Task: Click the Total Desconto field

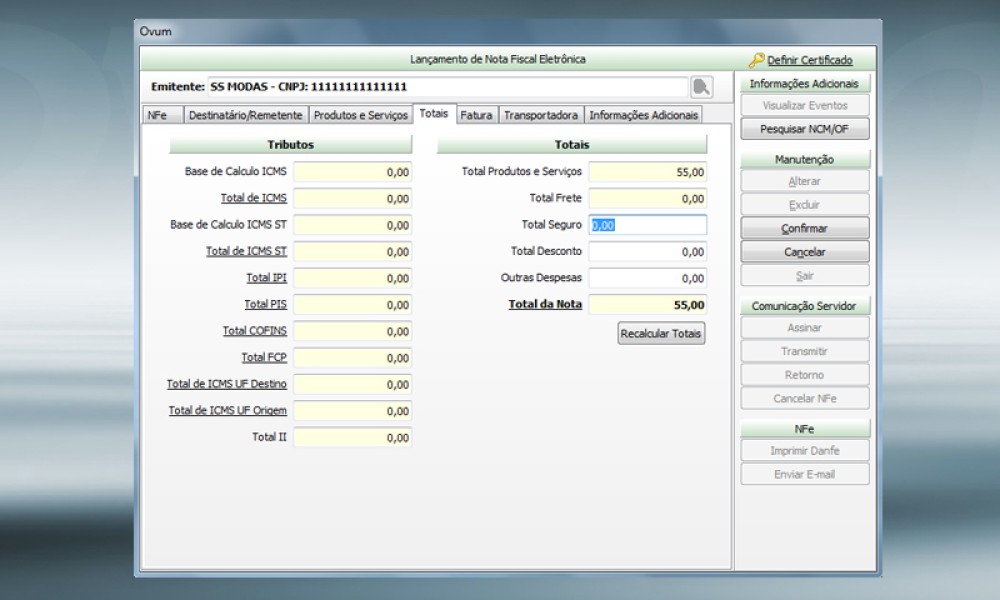Action: [648, 252]
